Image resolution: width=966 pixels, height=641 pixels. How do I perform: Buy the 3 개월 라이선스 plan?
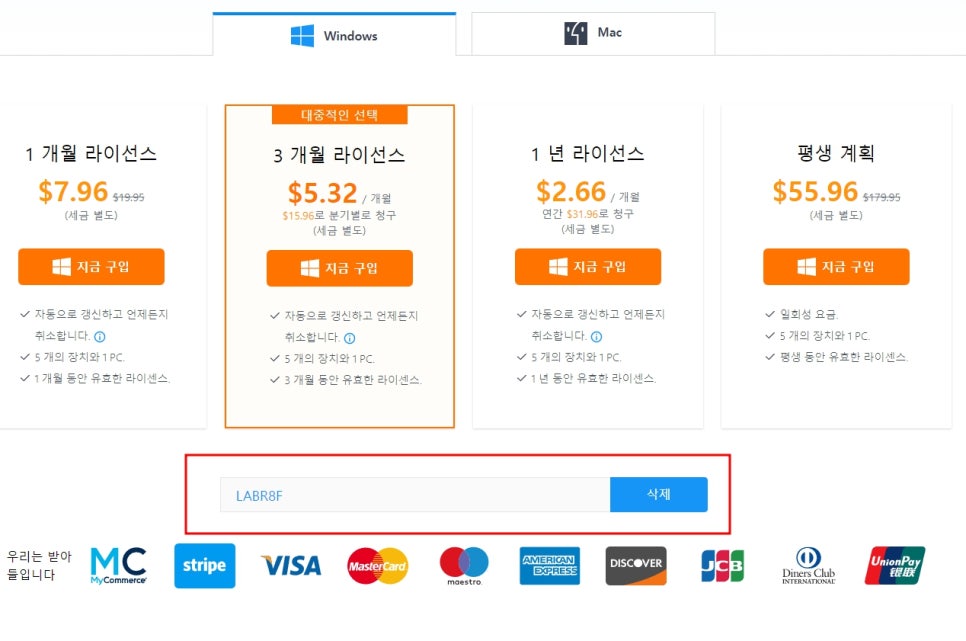pyautogui.click(x=339, y=268)
